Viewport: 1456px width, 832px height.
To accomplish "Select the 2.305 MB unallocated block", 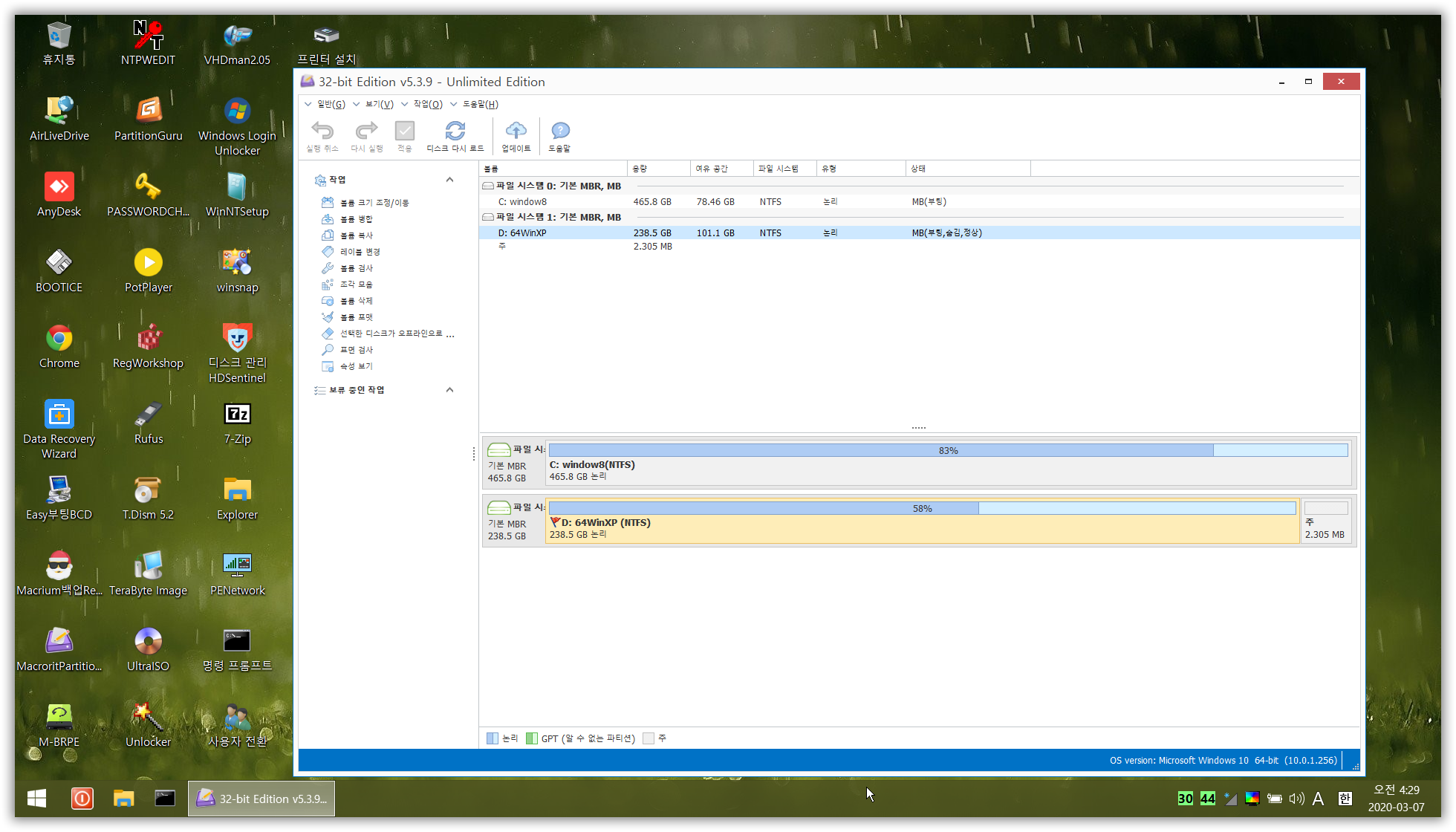I will (1326, 521).
